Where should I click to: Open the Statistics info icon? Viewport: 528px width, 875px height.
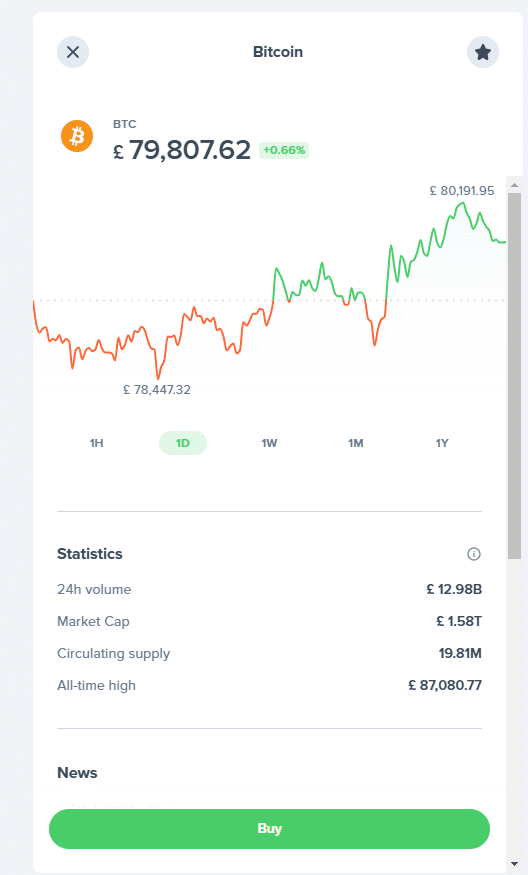pyautogui.click(x=474, y=554)
